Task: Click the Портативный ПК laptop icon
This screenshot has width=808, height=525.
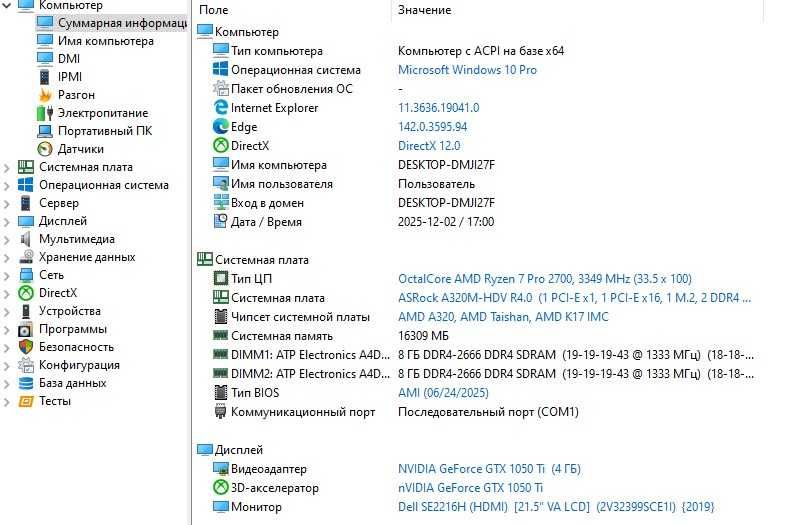Action: tap(45, 131)
